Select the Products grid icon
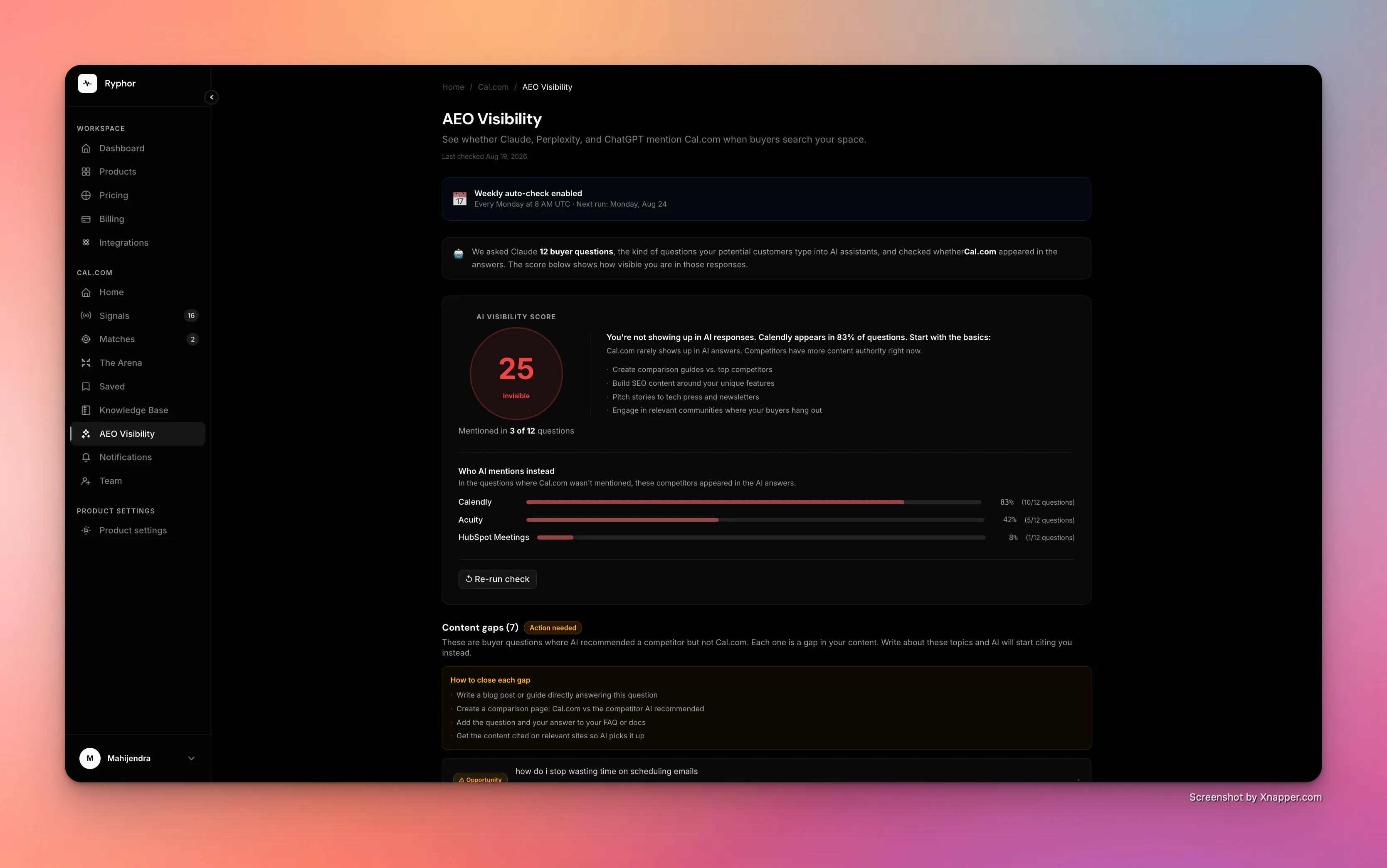Image resolution: width=1387 pixels, height=868 pixels. tap(86, 172)
